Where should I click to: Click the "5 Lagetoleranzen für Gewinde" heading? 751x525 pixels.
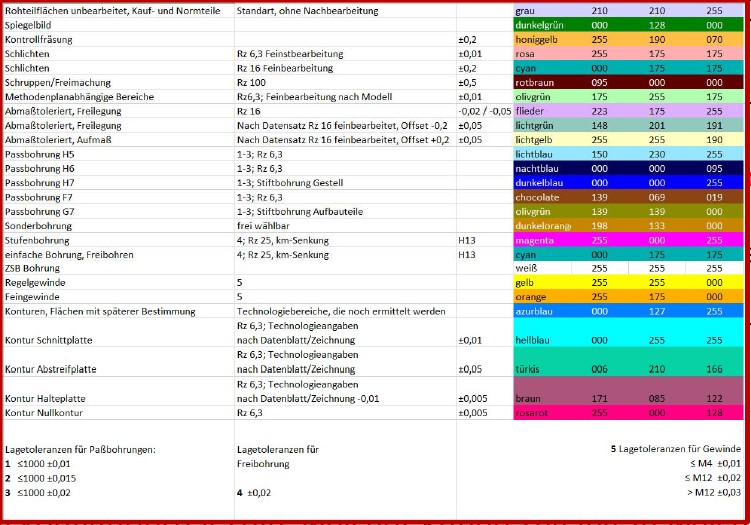pos(676,449)
